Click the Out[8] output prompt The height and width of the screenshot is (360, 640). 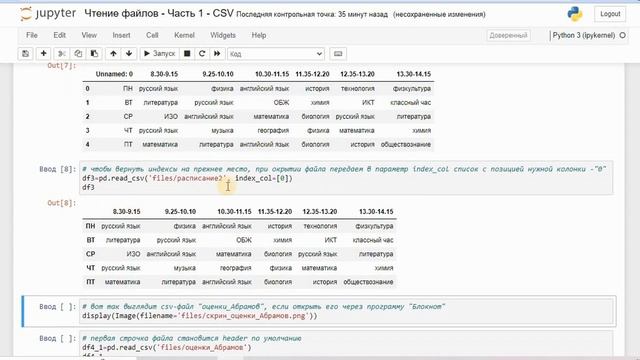[62, 203]
